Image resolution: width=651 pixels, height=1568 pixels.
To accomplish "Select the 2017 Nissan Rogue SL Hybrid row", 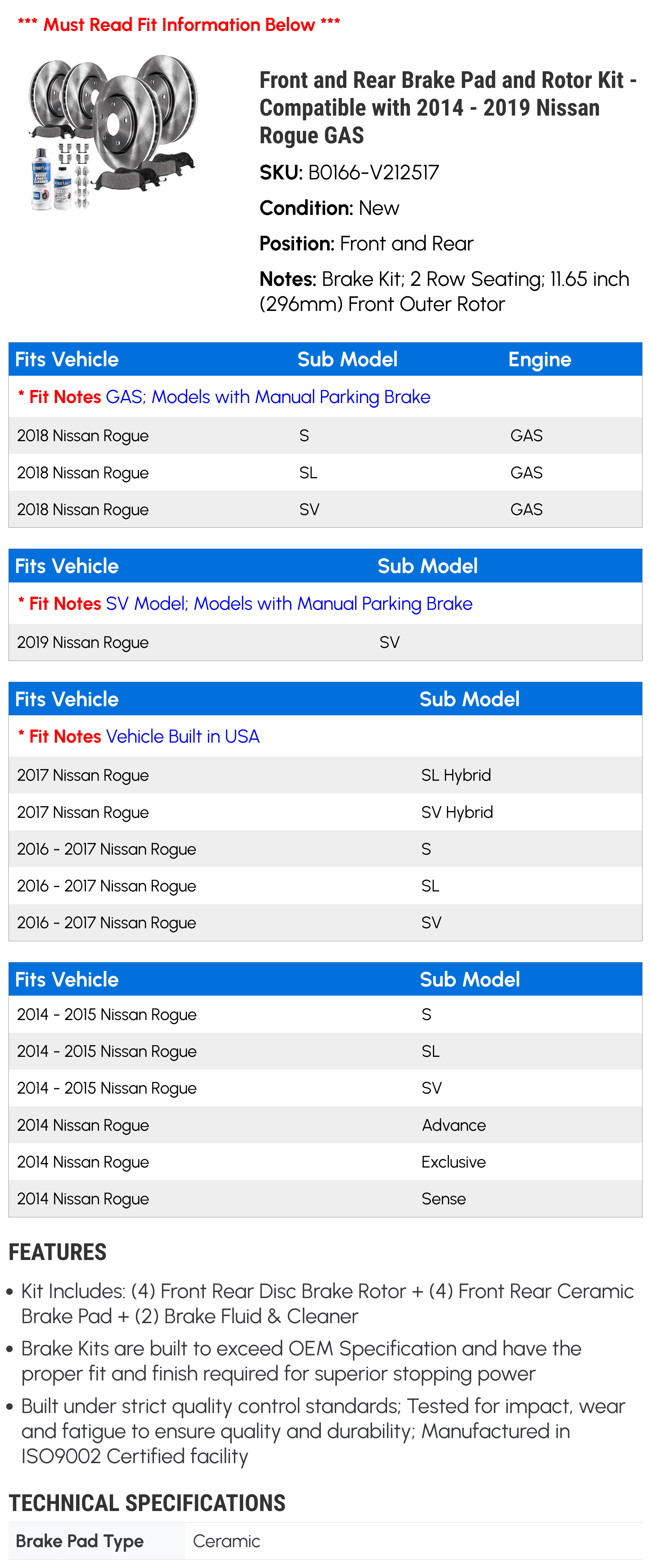I will point(325,775).
